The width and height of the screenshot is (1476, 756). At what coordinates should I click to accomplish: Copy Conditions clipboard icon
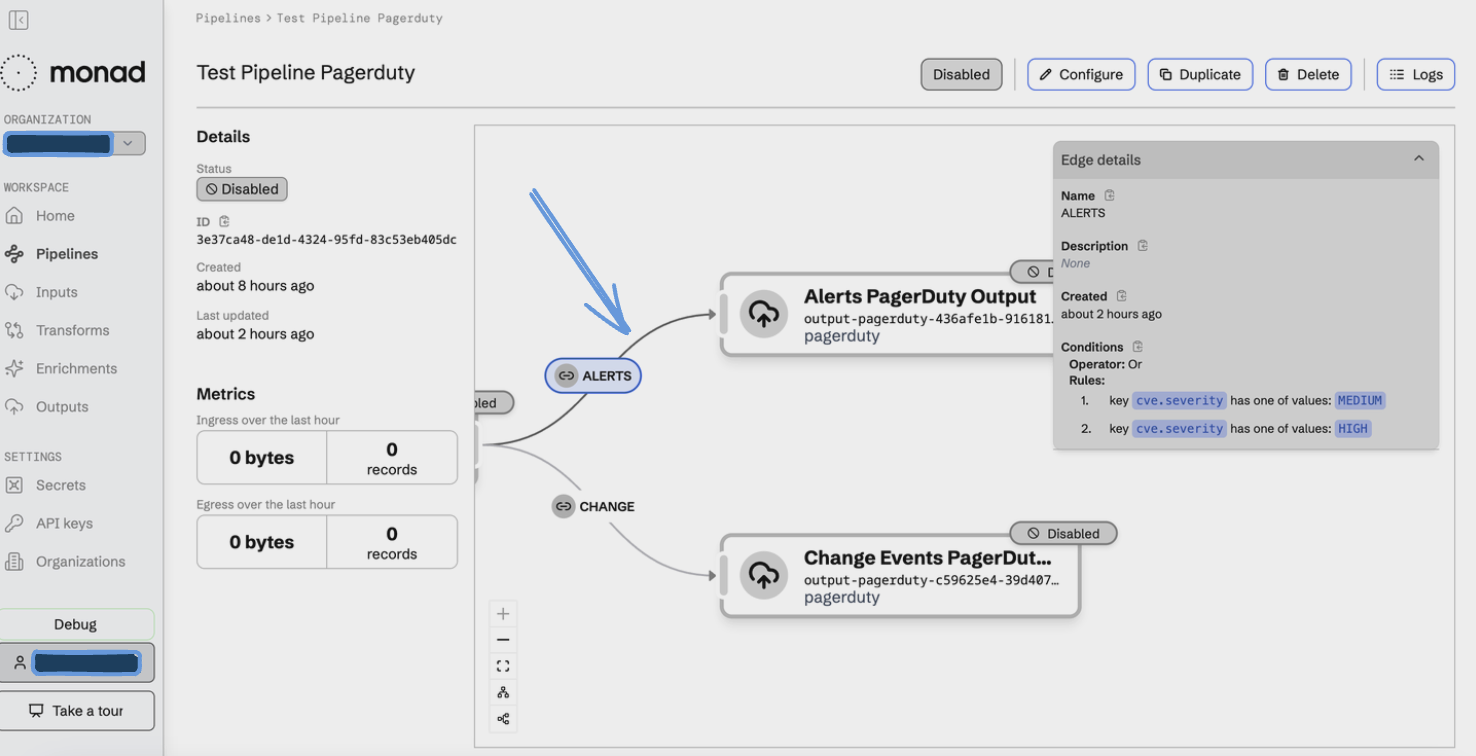pos(1138,347)
